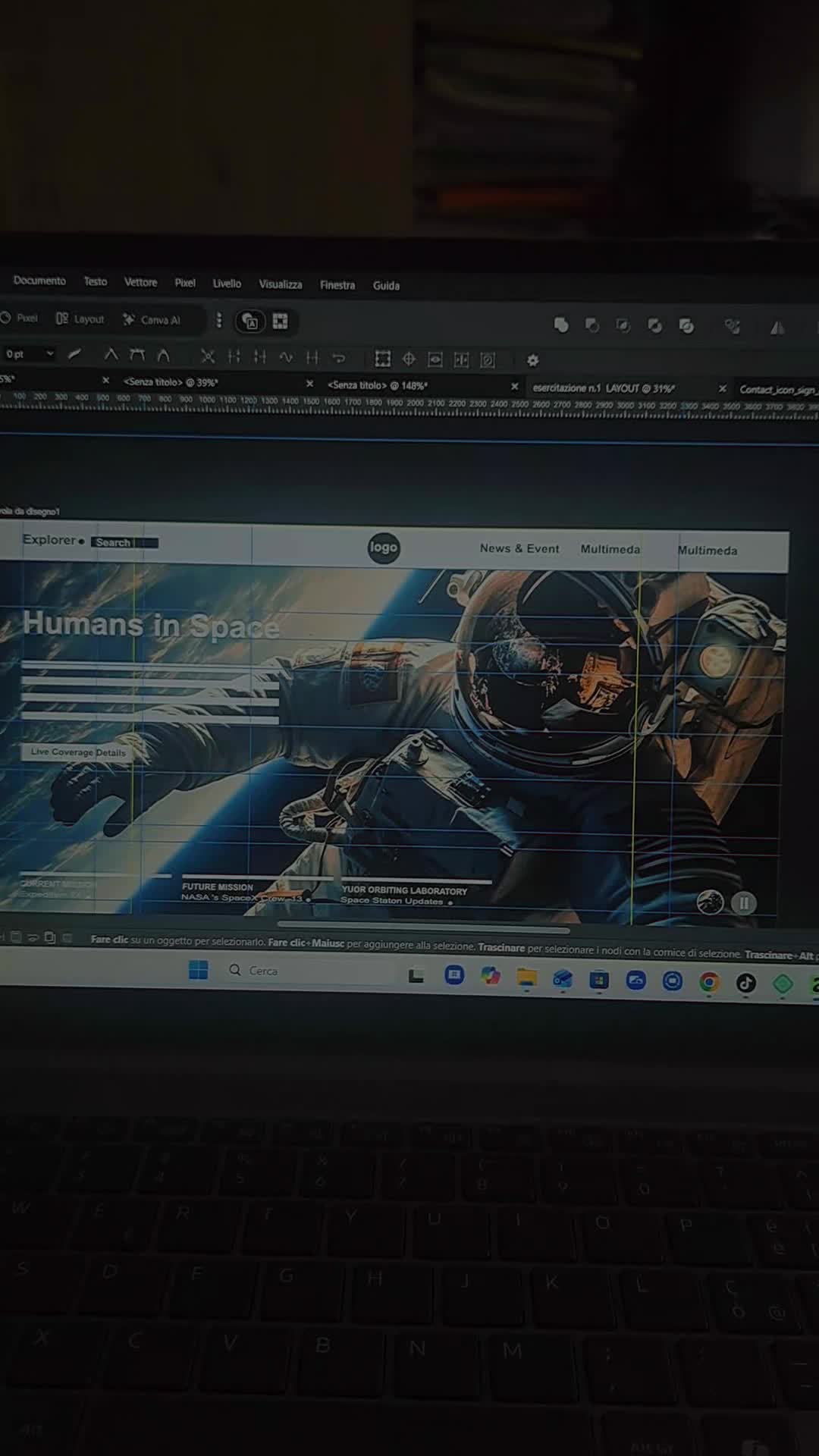Switch to the Senza titolo @ 148% tab
The image size is (819, 1456).
pos(378,385)
